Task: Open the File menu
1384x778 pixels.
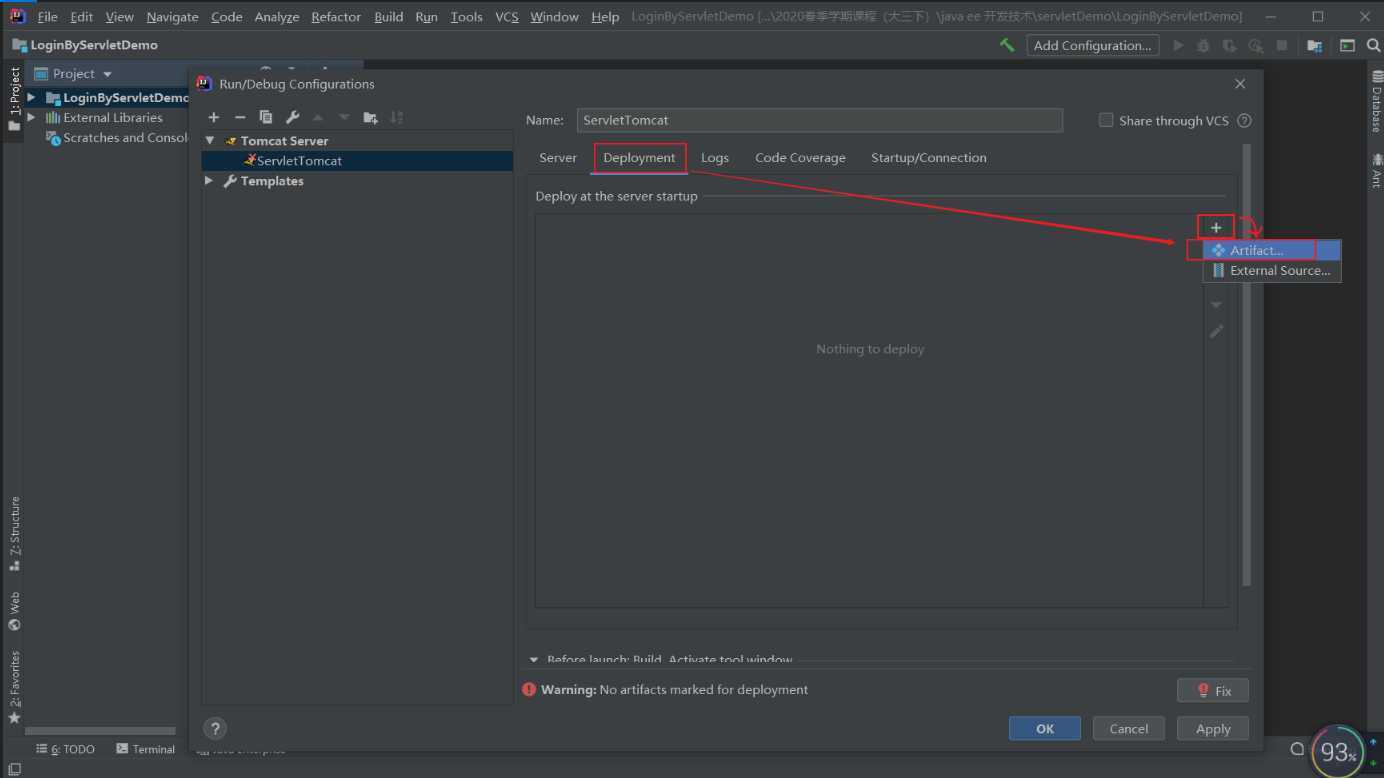Action: click(48, 17)
